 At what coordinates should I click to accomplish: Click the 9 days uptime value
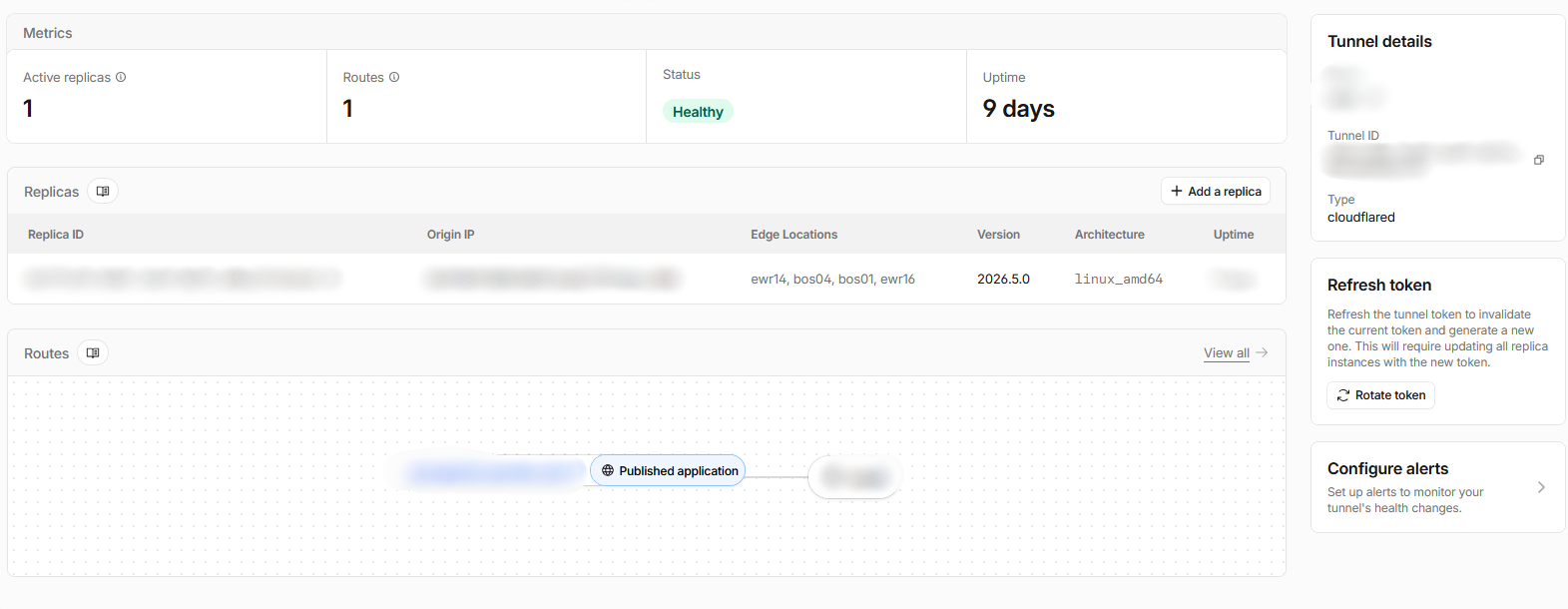(x=1019, y=108)
